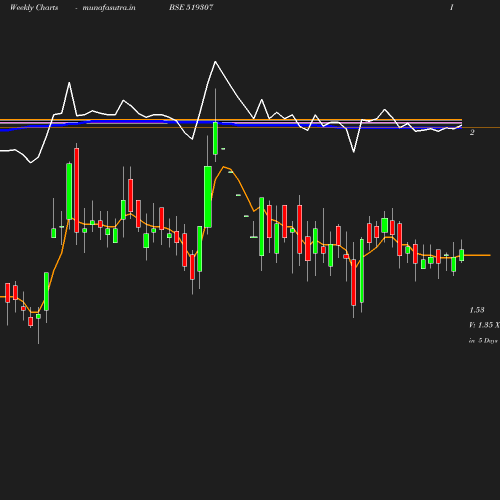Image resolution: width=500 pixels, height=500 pixels.
Task: Click the '1' label in the top-right corner
Action: (x=452, y=7)
